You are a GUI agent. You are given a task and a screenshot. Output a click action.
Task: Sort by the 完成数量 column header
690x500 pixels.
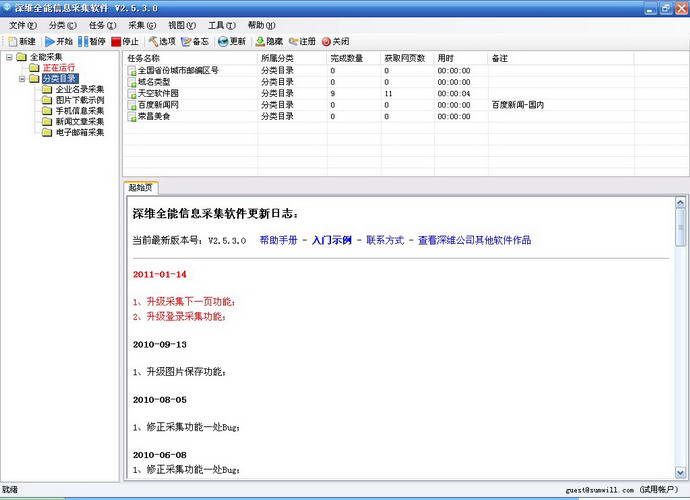354,58
